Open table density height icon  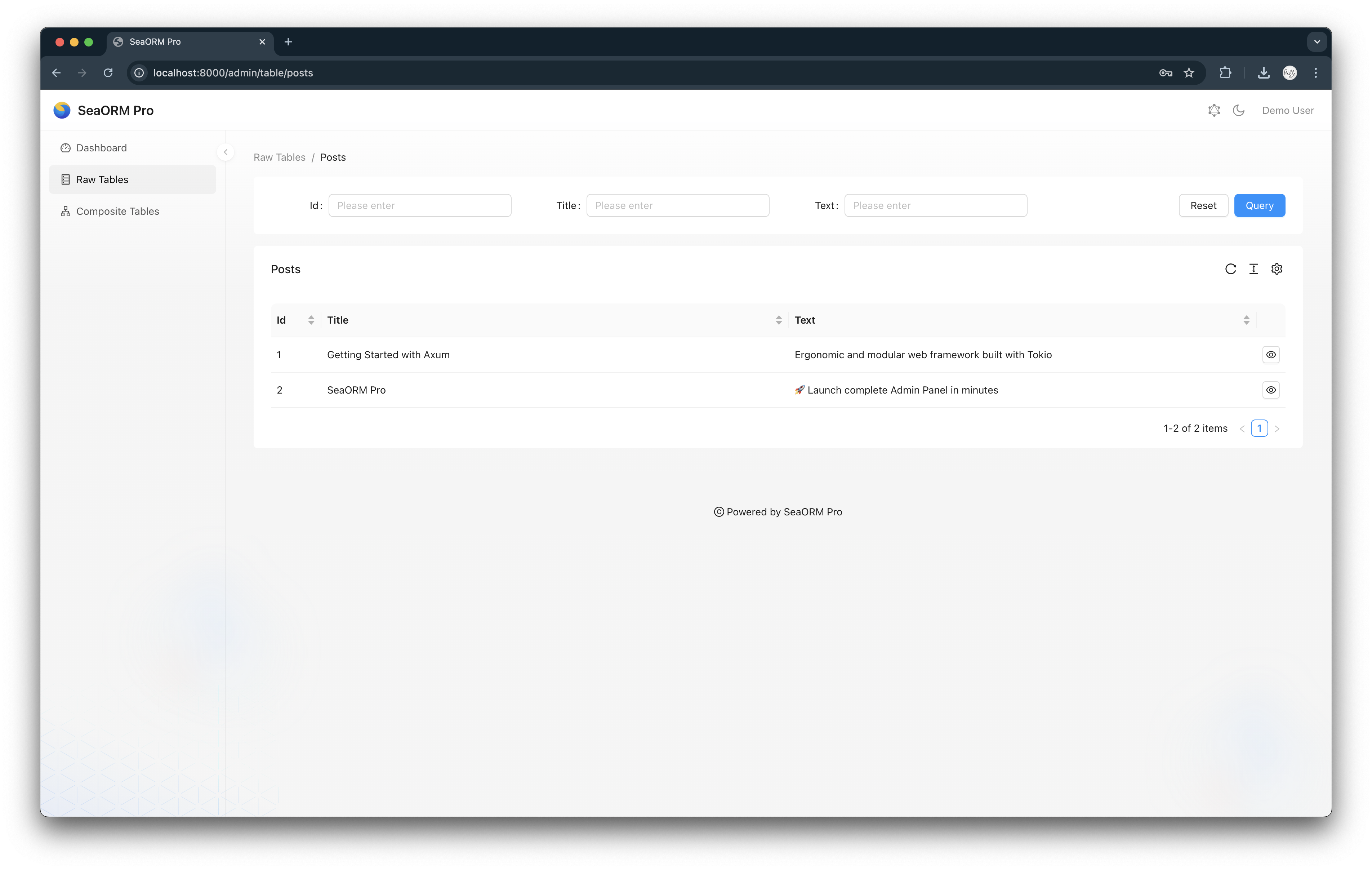point(1253,269)
